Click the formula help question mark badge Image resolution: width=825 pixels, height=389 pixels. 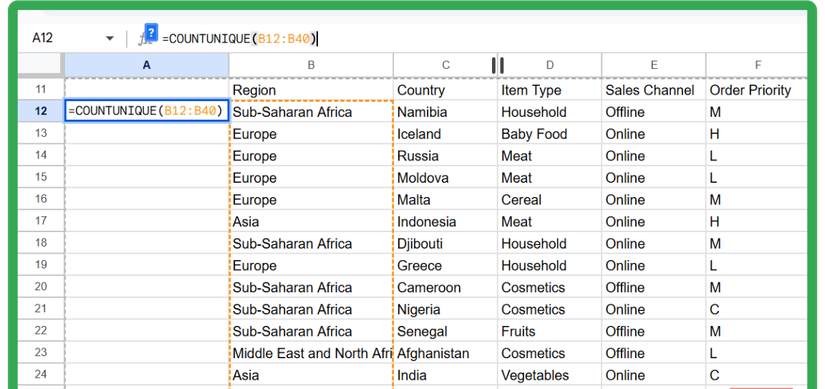tap(151, 32)
